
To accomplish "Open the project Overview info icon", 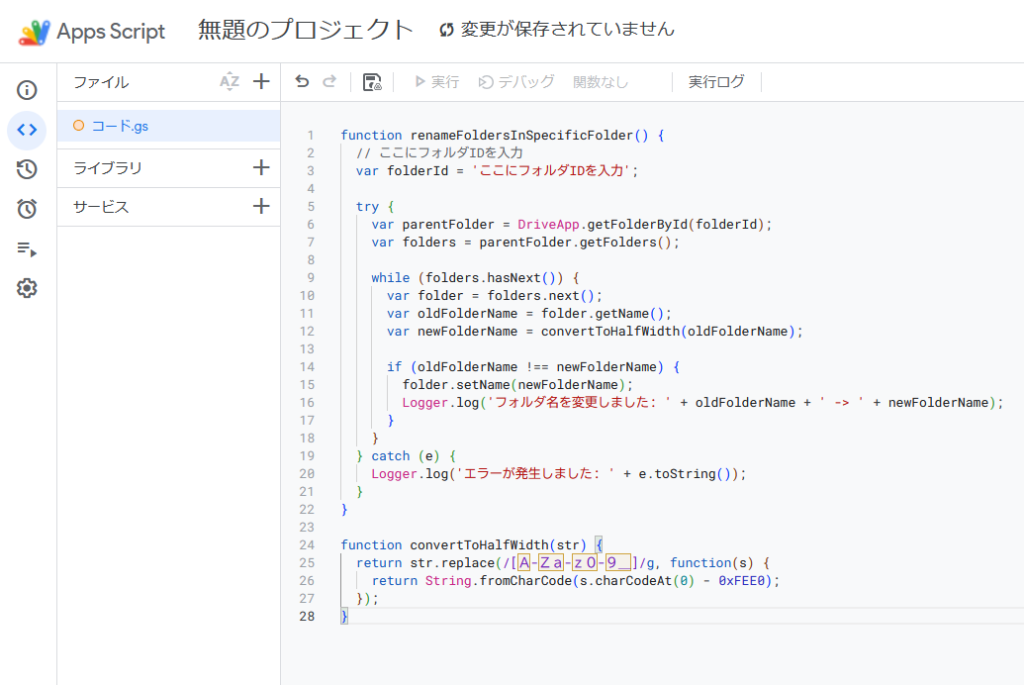I will 27,90.
